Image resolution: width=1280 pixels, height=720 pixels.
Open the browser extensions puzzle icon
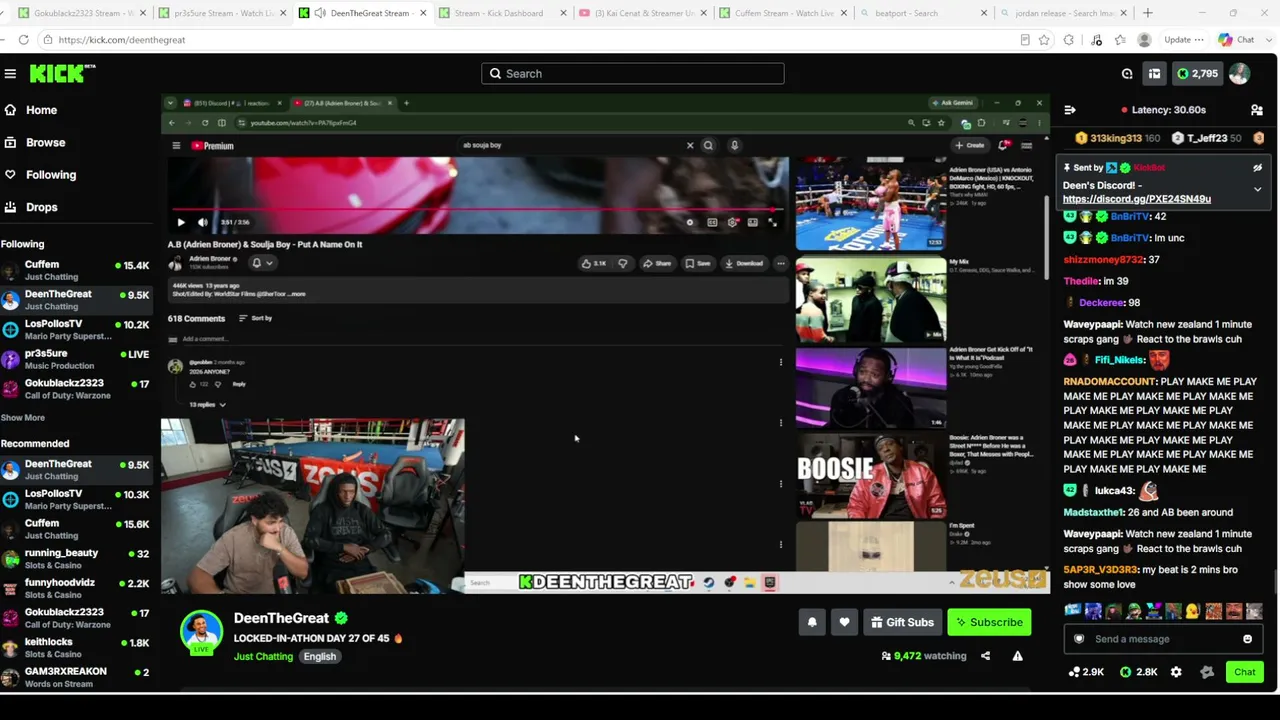click(x=1069, y=40)
